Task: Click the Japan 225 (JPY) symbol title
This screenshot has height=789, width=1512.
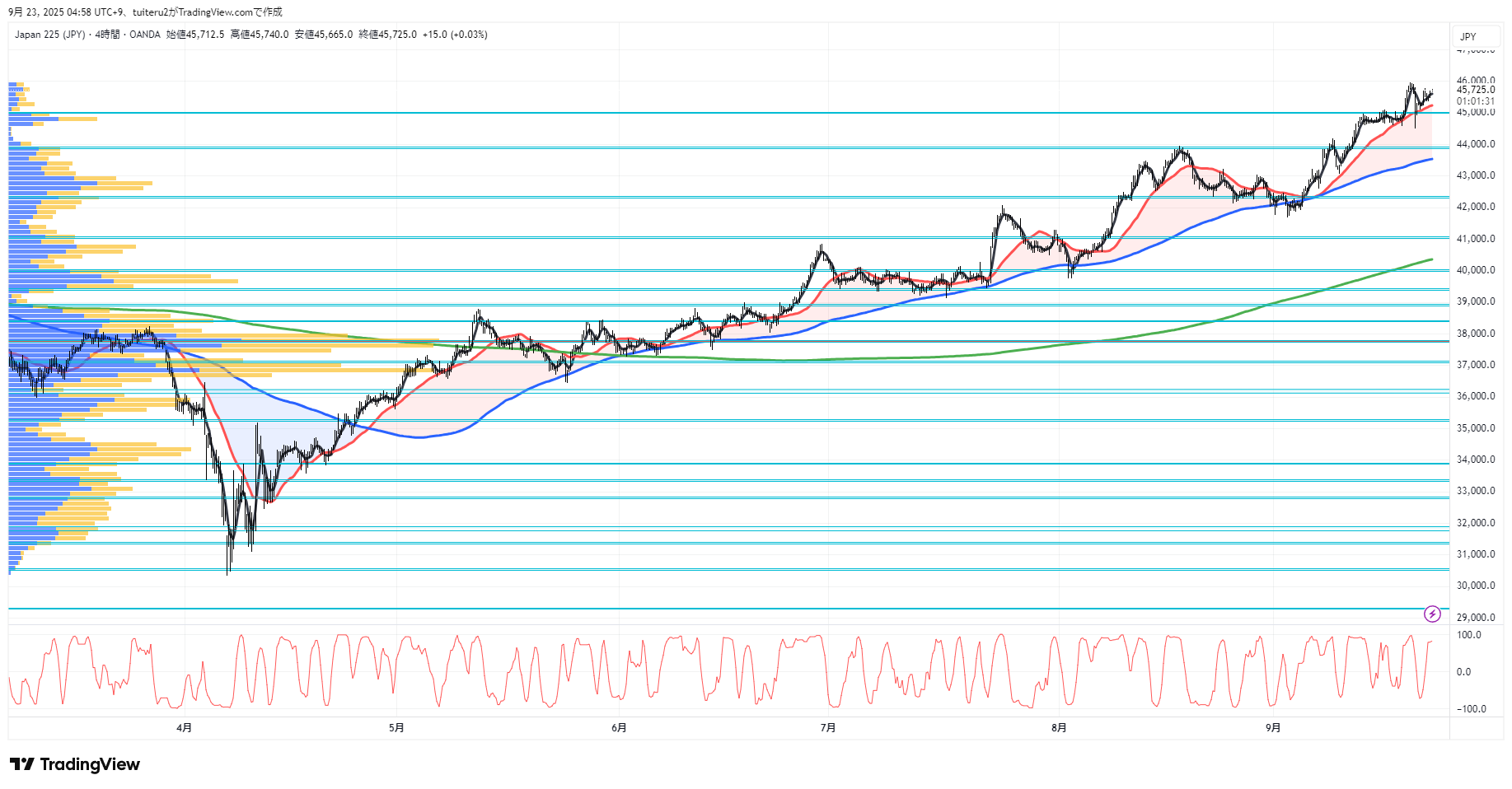Action: click(49, 35)
